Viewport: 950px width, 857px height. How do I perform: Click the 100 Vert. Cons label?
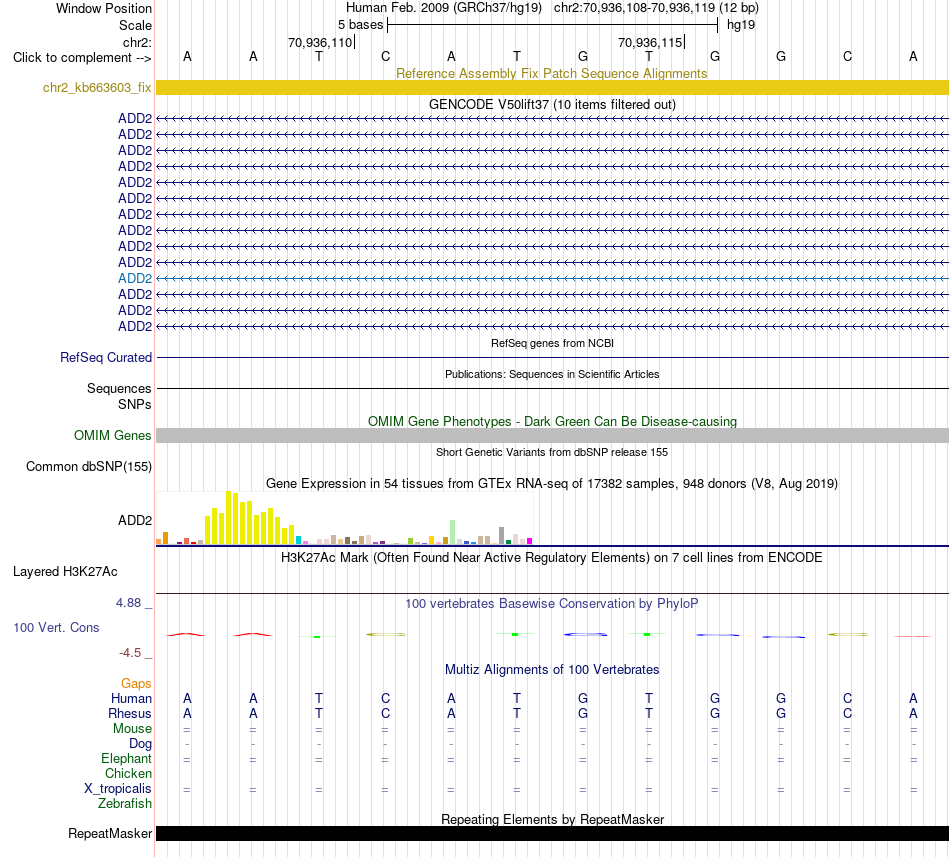tap(56, 627)
